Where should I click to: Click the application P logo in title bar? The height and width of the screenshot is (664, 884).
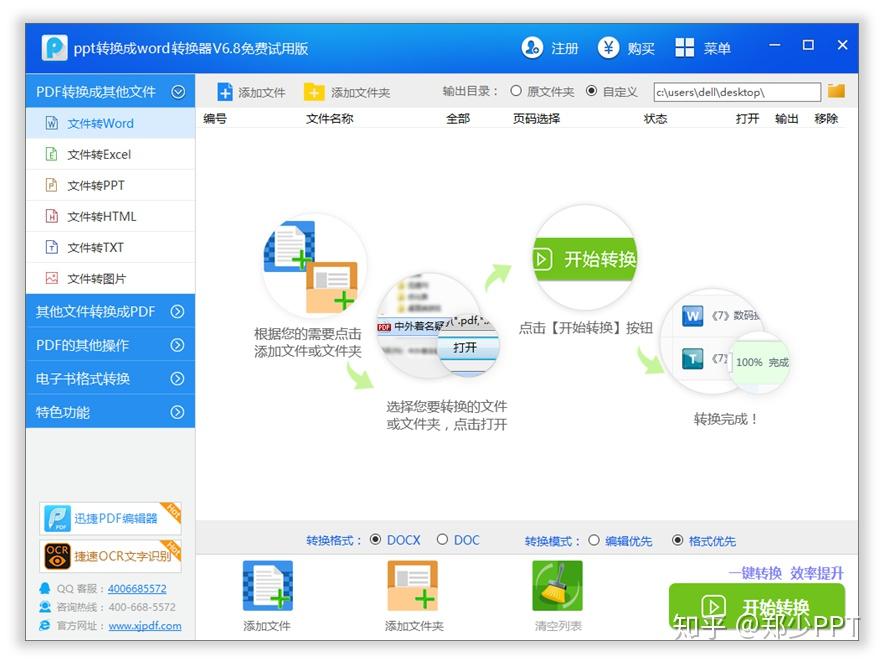tap(55, 48)
